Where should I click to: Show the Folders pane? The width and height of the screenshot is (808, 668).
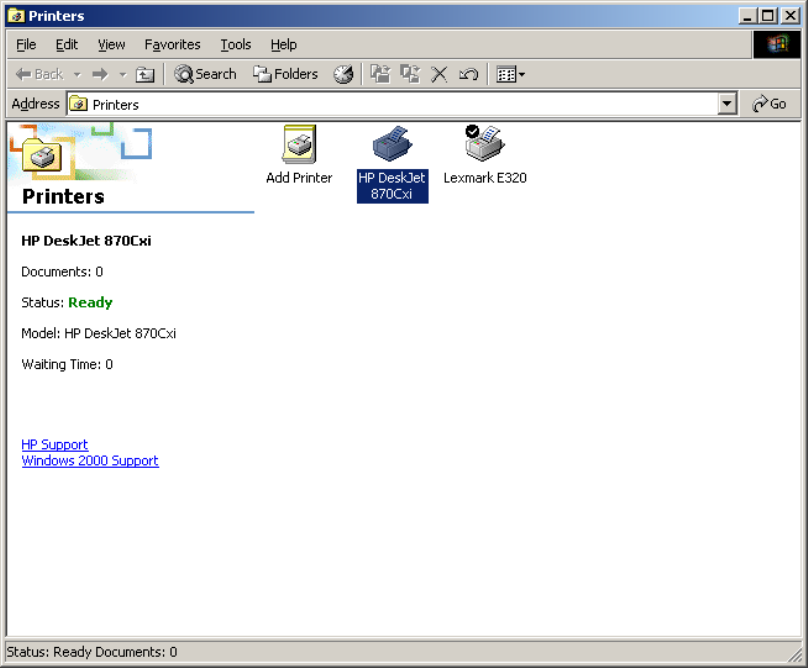tap(285, 74)
